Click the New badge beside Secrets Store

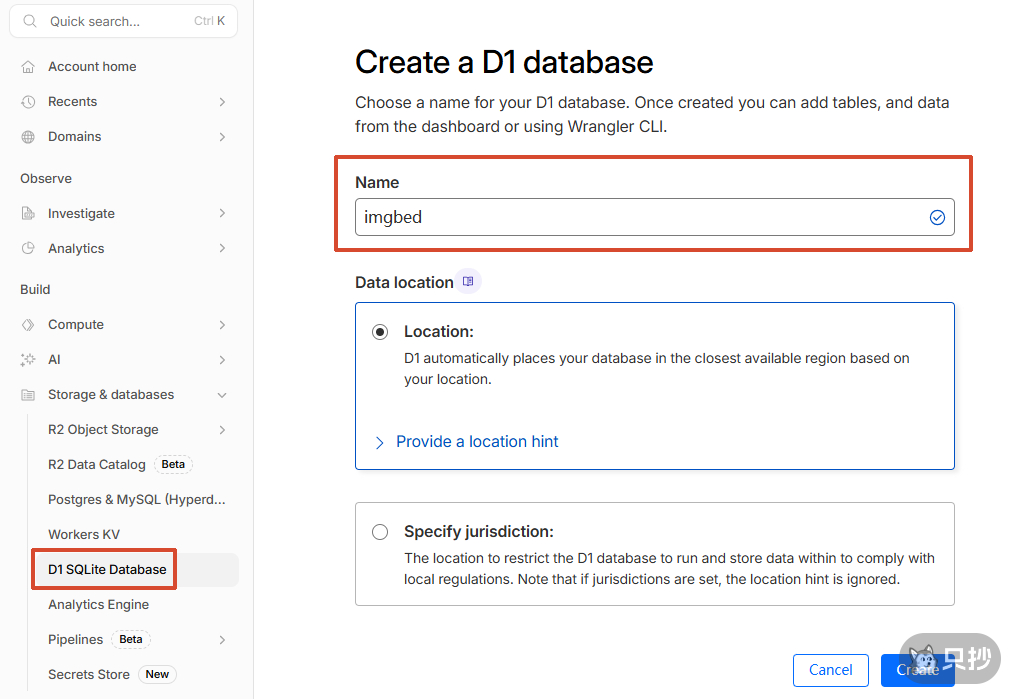157,674
